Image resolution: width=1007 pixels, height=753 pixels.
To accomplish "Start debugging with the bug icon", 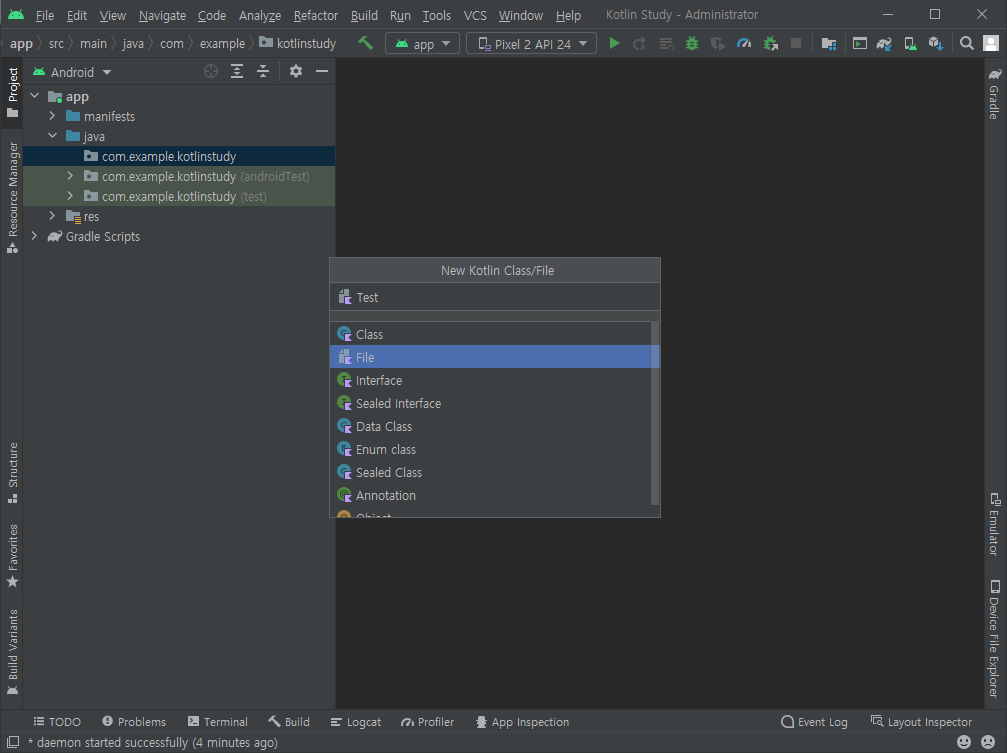I will [692, 43].
